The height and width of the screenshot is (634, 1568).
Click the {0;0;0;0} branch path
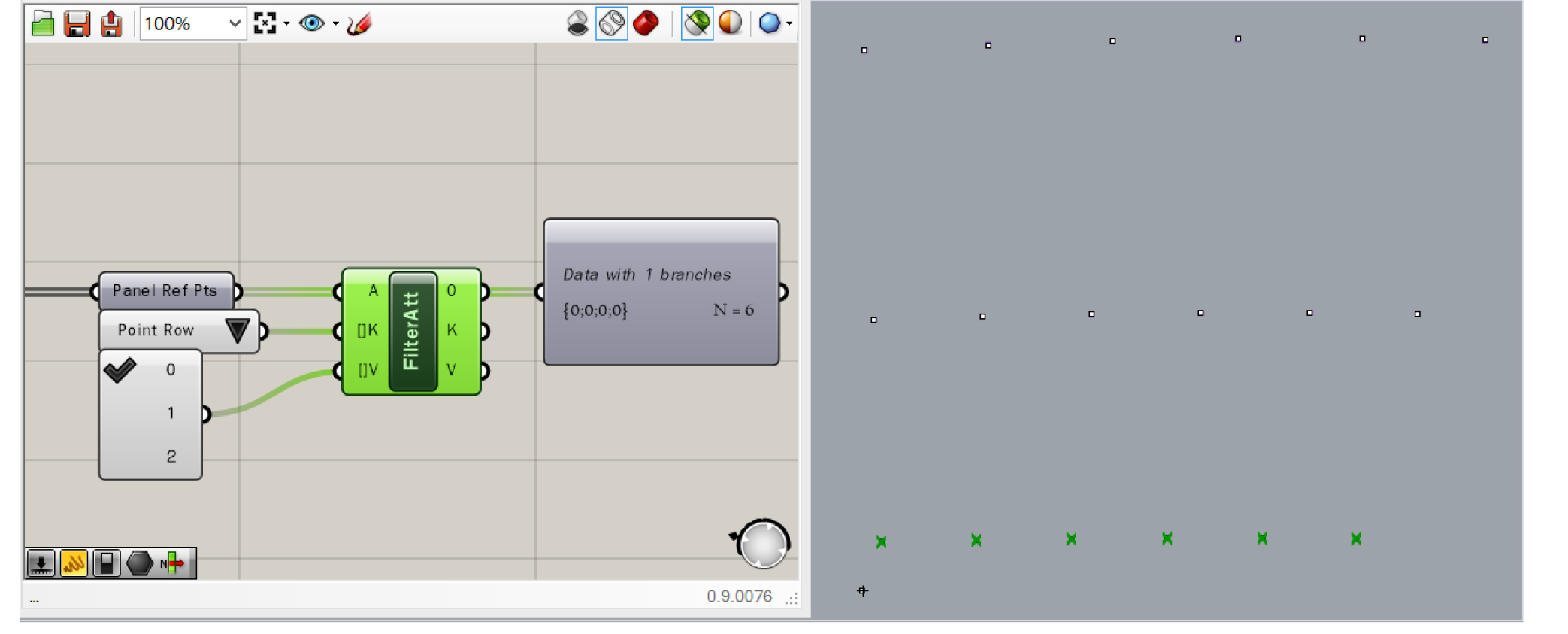click(x=595, y=310)
